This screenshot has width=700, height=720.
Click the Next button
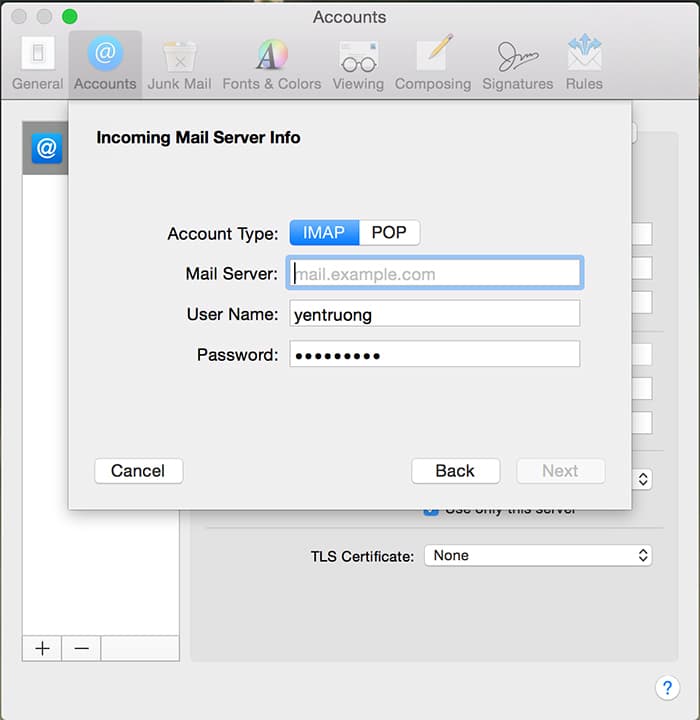pos(560,471)
